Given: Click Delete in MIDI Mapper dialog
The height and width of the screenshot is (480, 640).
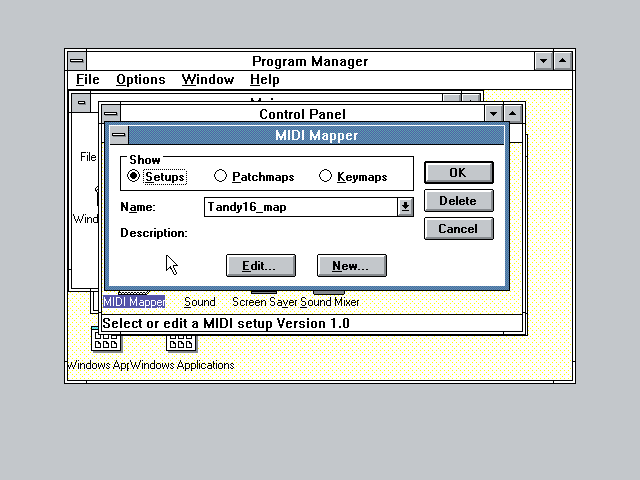Looking at the screenshot, I should (x=459, y=201).
